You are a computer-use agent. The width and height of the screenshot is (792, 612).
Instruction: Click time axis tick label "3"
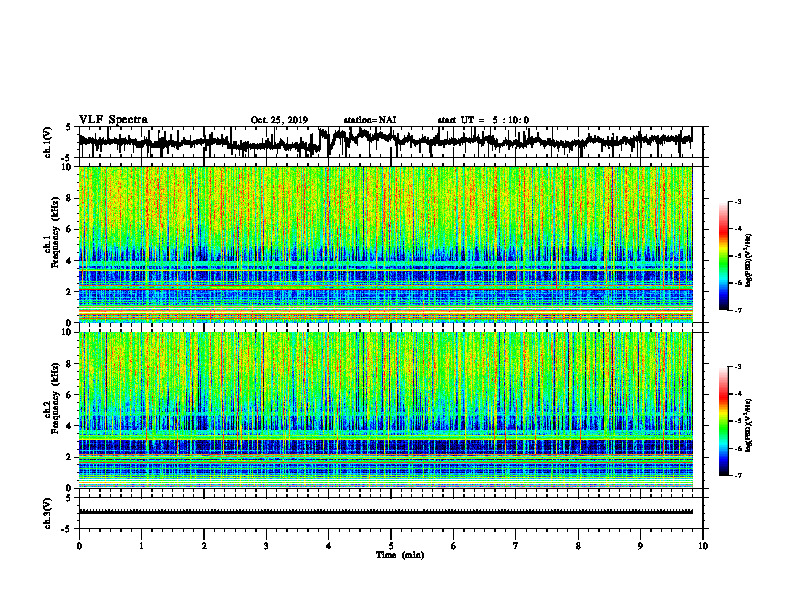266,546
